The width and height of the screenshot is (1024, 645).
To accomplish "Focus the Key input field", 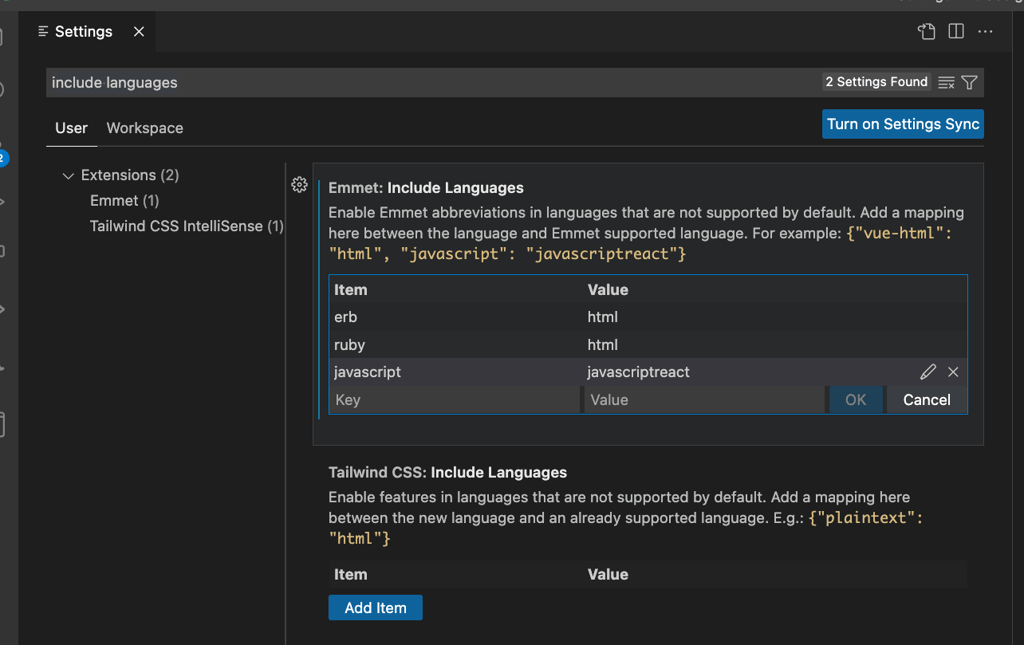I will [x=455, y=400].
